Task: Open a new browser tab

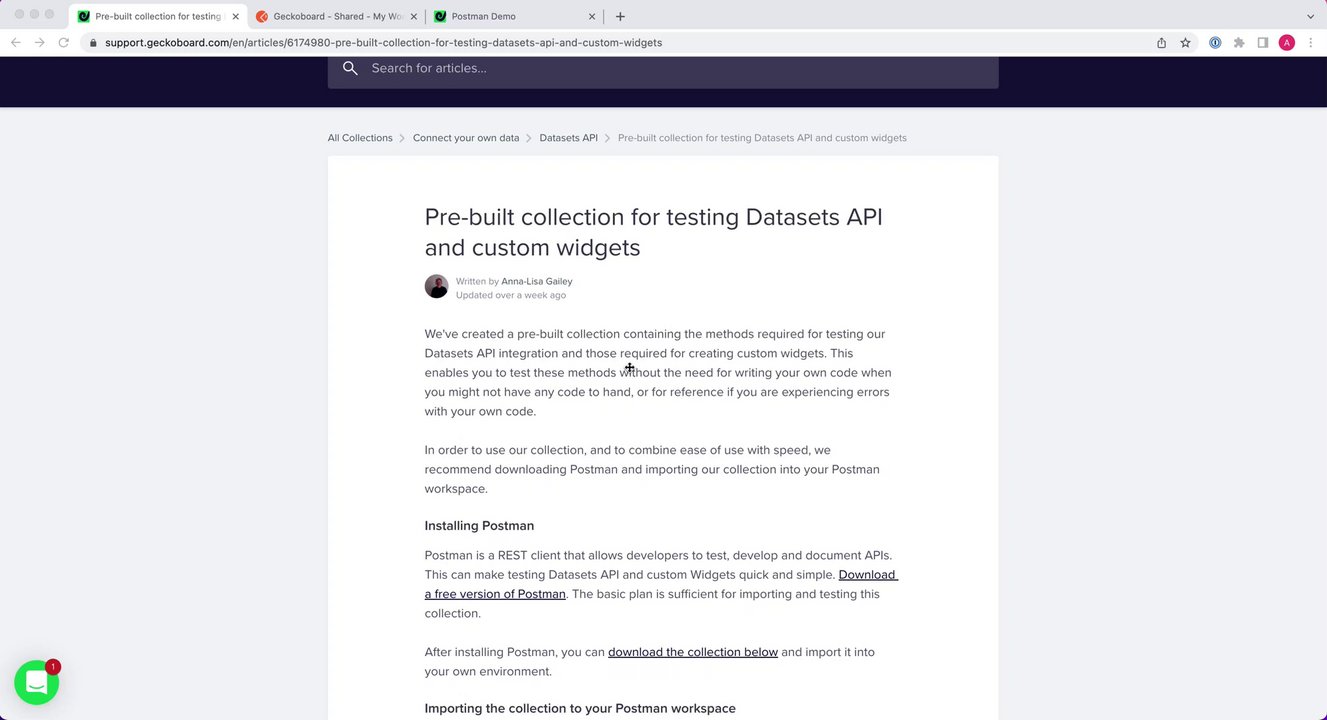Action: [620, 16]
